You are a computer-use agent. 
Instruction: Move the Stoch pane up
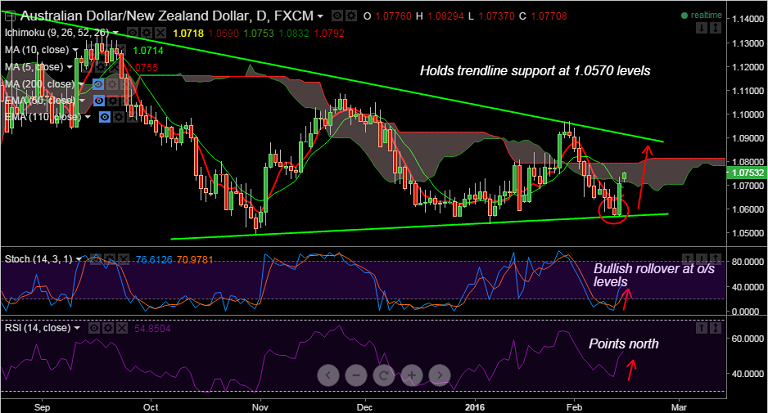688,258
